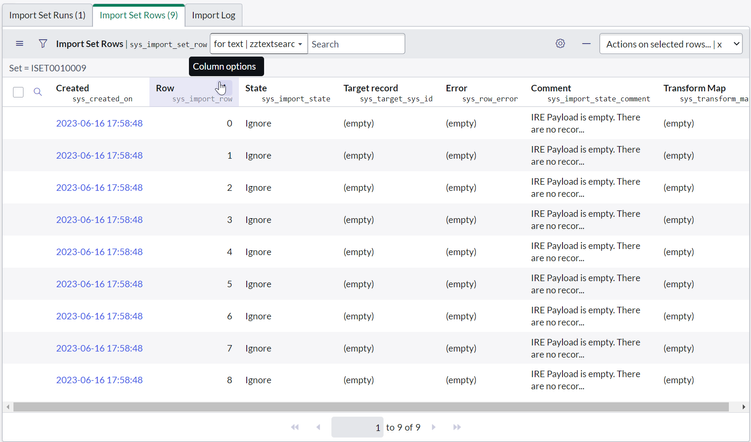Sort by the Transform Map column header
The width and height of the screenshot is (751, 442).
694,88
